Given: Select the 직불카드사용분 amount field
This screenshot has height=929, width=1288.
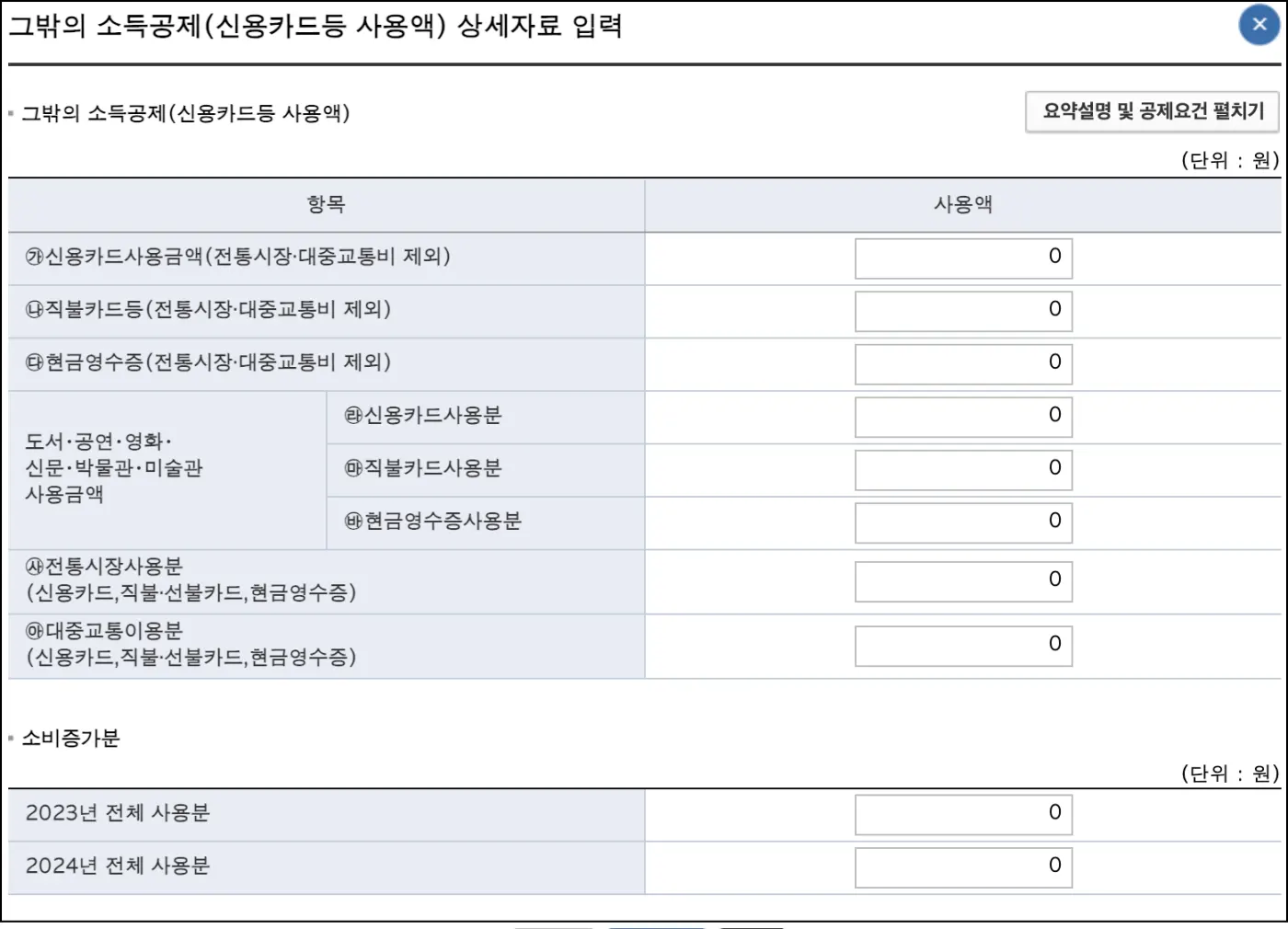Looking at the screenshot, I should tap(962, 469).
